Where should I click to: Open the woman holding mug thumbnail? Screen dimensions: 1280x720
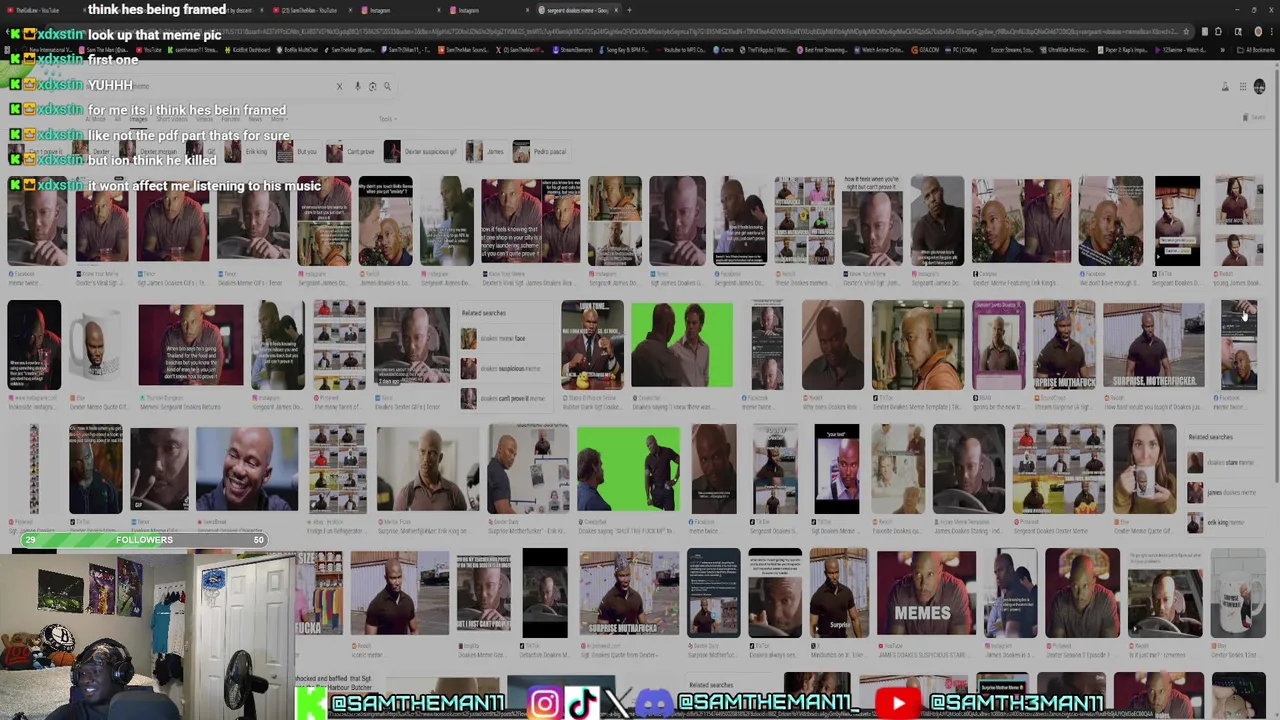[1144, 468]
